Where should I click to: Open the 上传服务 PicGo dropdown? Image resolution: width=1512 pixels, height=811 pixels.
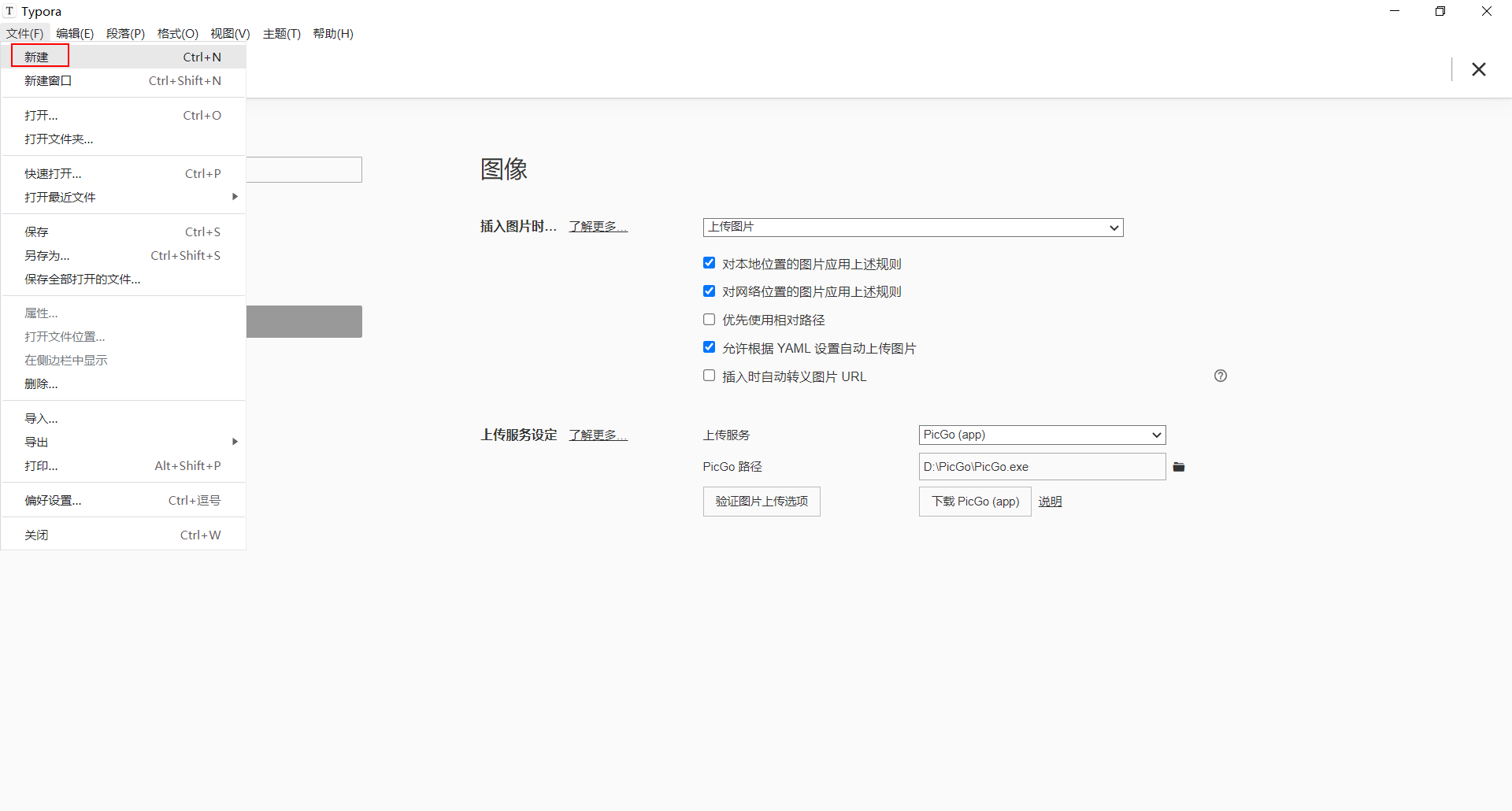[1042, 435]
